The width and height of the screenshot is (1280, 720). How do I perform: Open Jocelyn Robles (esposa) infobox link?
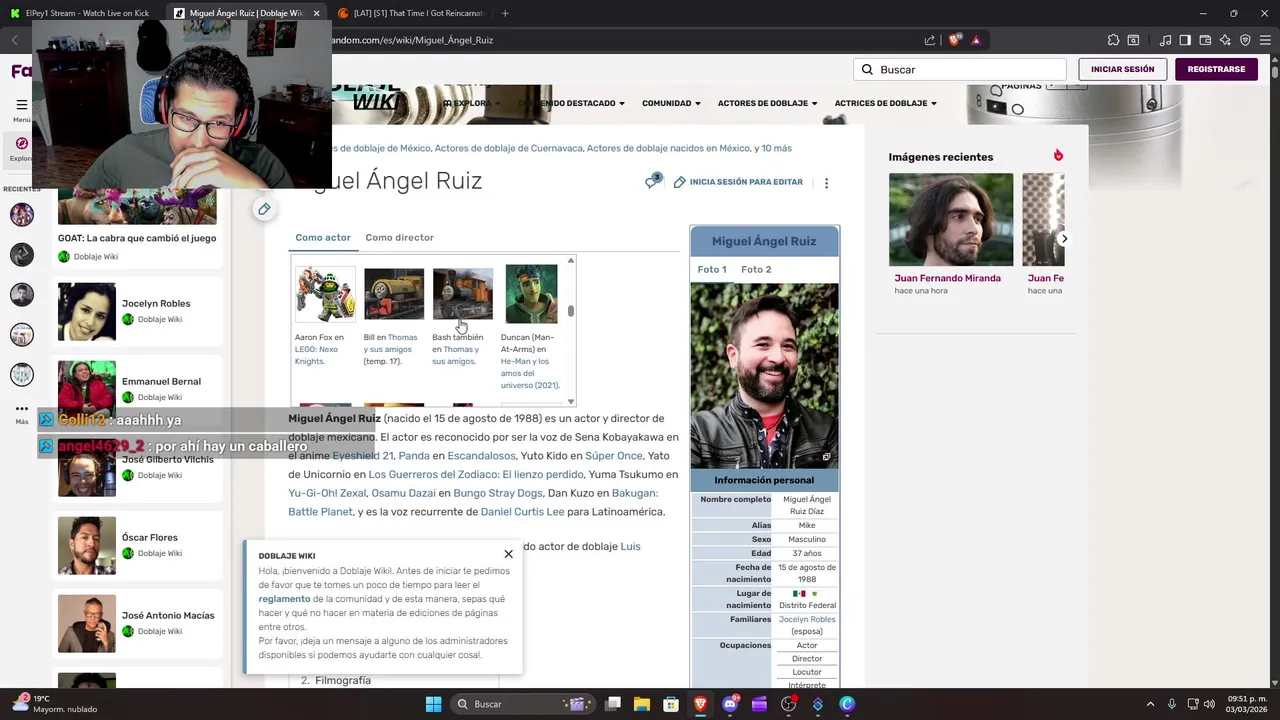click(x=807, y=620)
